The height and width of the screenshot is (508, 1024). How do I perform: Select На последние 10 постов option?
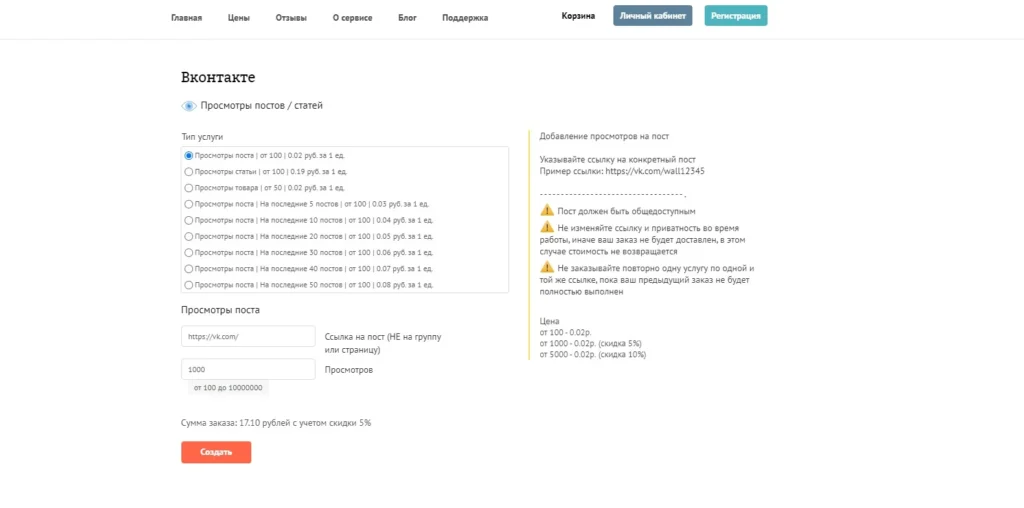tap(189, 220)
